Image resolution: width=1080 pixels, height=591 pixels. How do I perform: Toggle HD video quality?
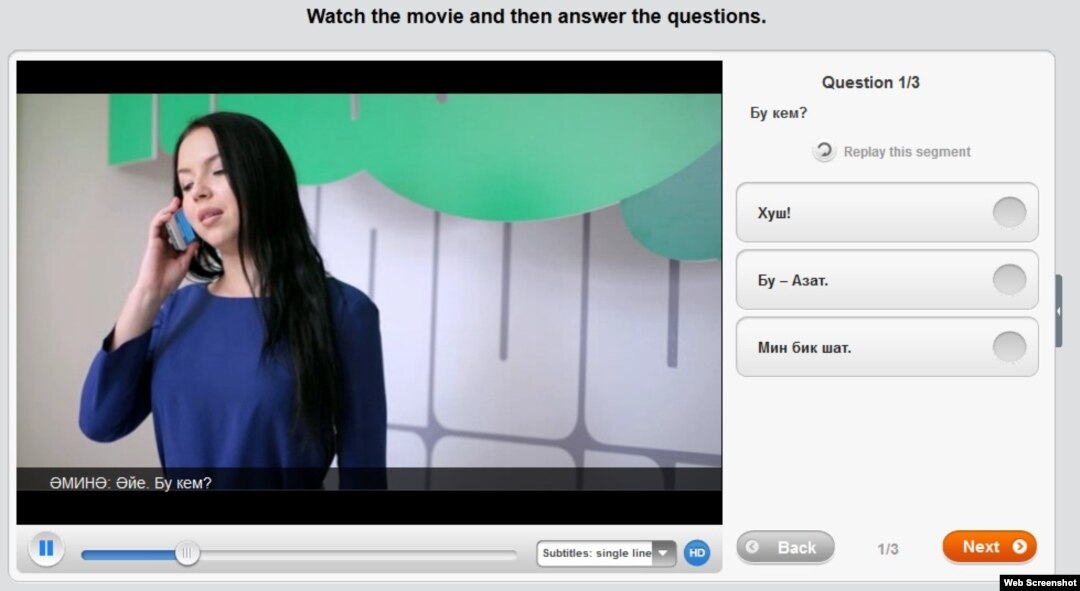pyautogui.click(x=697, y=552)
